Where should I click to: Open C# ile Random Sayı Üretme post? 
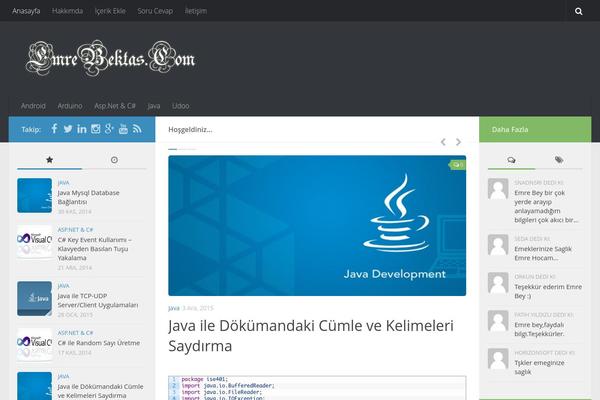[99, 343]
